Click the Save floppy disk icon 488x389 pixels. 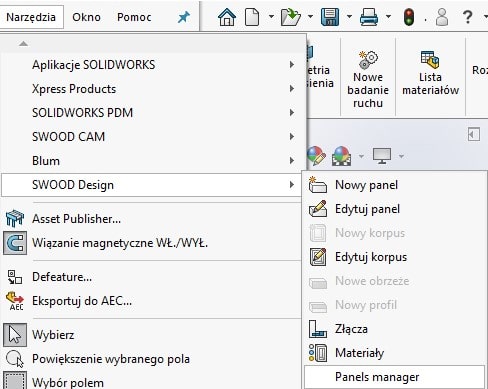[330, 17]
